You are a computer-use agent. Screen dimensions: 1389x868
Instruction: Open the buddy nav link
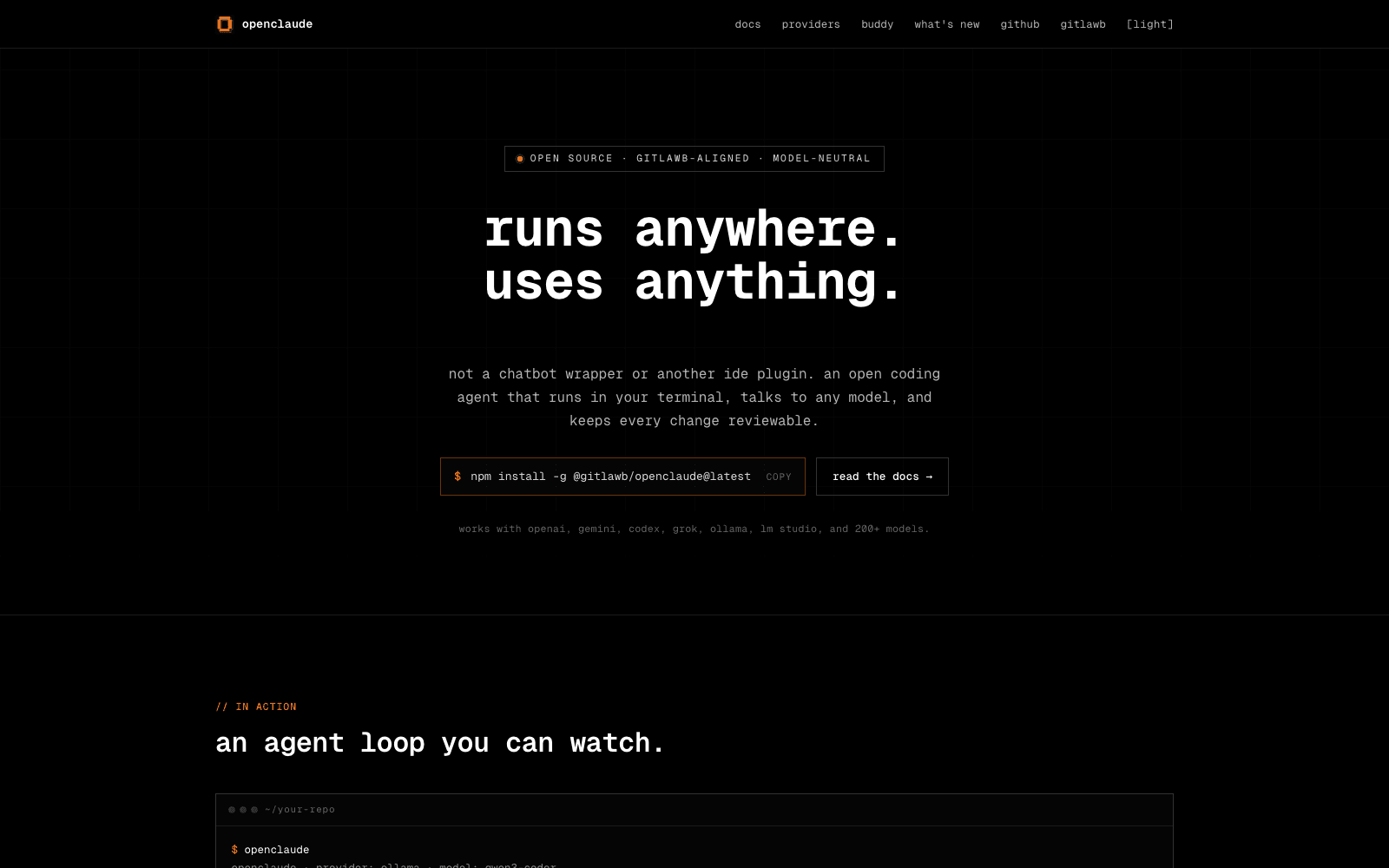click(877, 24)
